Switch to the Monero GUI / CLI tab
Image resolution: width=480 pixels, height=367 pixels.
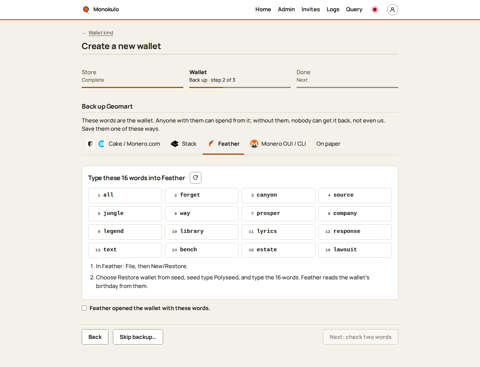(x=278, y=144)
